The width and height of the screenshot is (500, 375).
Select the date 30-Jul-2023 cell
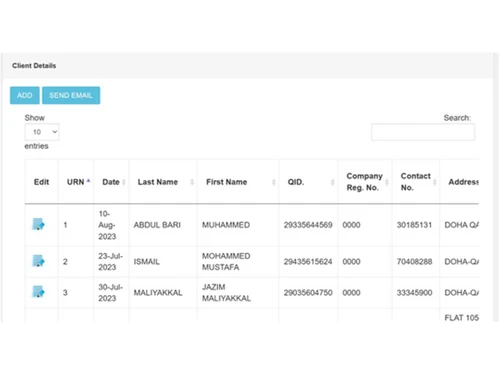[x=111, y=293]
